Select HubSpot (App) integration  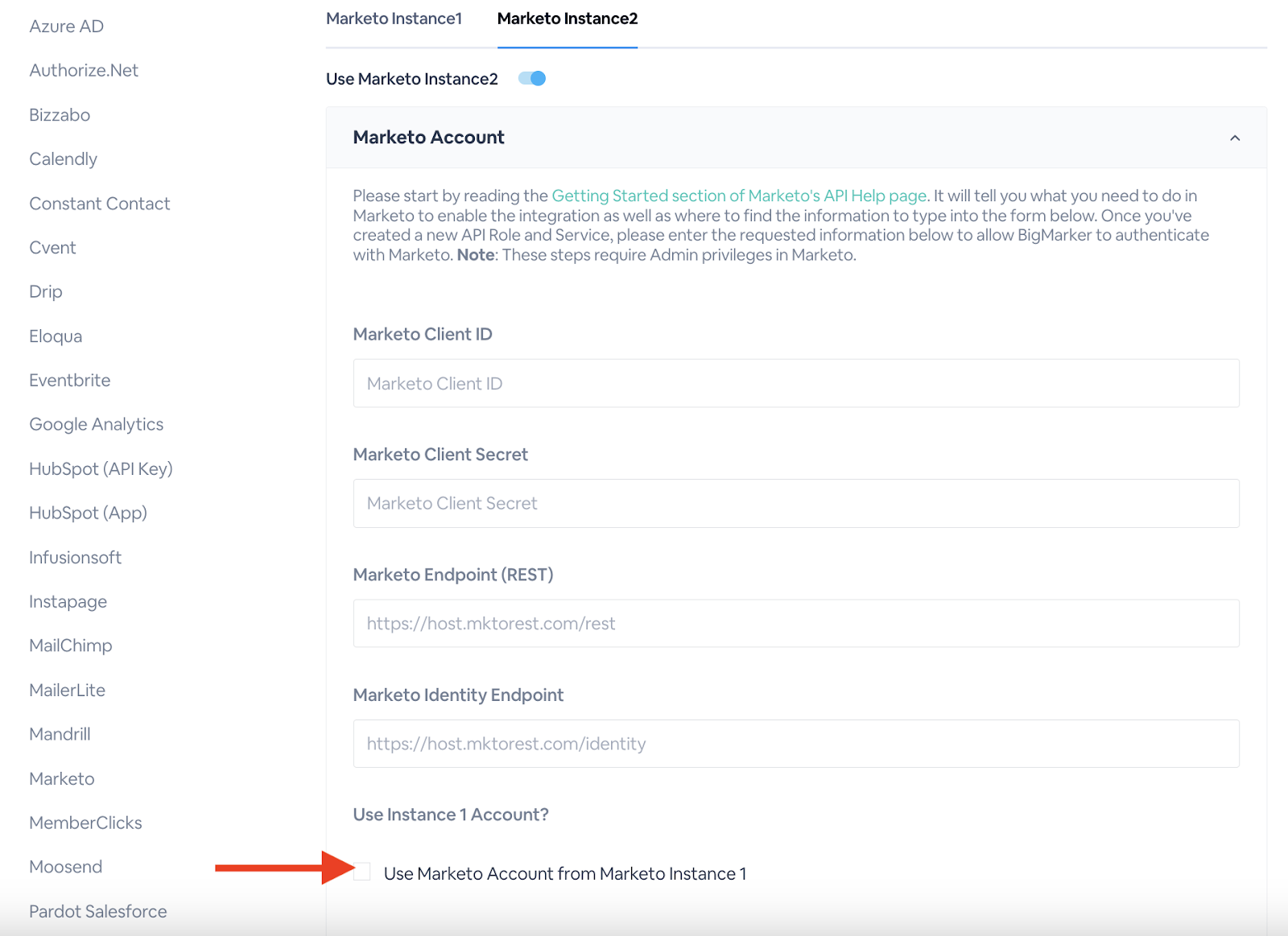(89, 513)
